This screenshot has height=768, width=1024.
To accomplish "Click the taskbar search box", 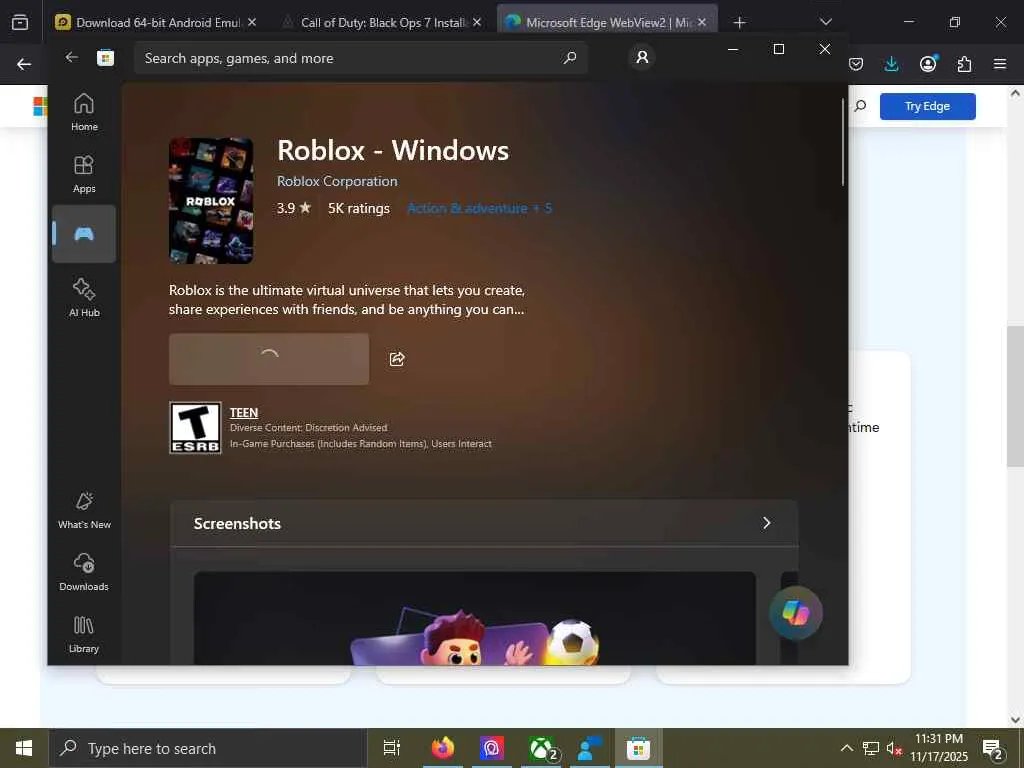I will coord(208,748).
